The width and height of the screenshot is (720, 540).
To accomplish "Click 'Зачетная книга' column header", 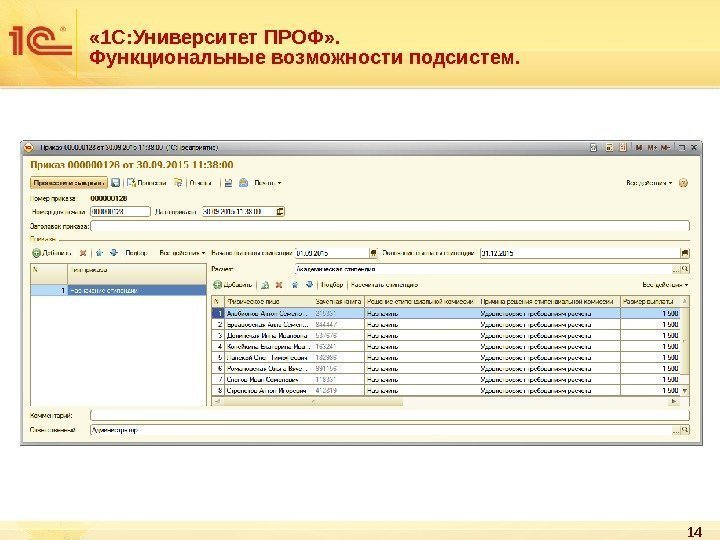I will point(339,302).
